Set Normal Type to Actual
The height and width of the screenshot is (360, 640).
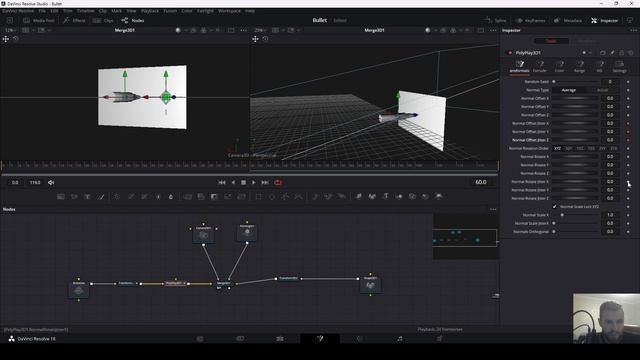tap(602, 90)
